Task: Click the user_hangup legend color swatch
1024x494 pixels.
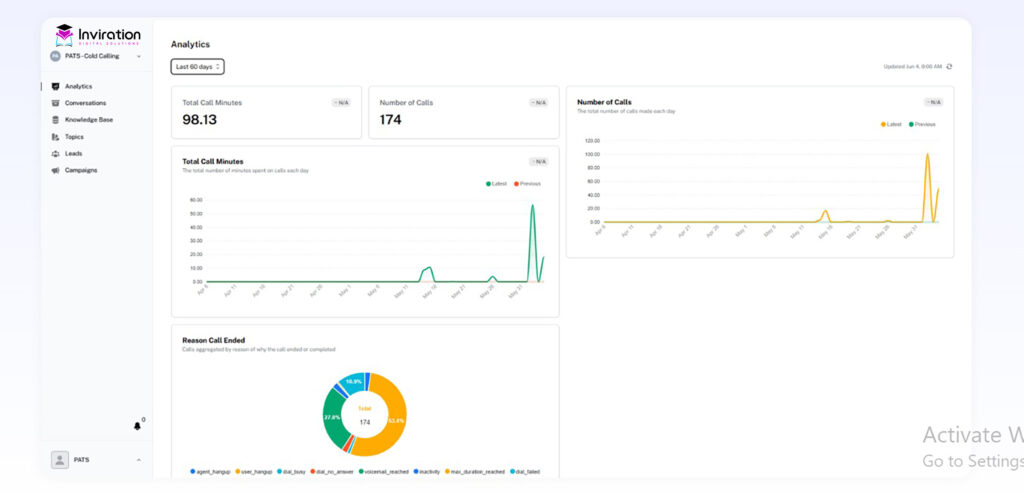Action: click(237, 472)
